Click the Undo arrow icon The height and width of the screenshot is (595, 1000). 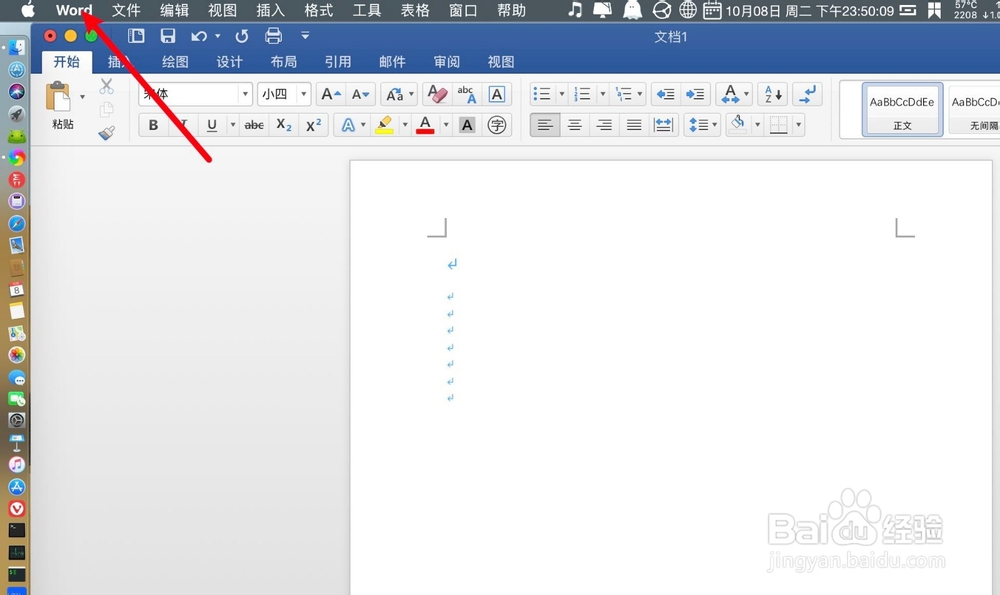pos(199,36)
